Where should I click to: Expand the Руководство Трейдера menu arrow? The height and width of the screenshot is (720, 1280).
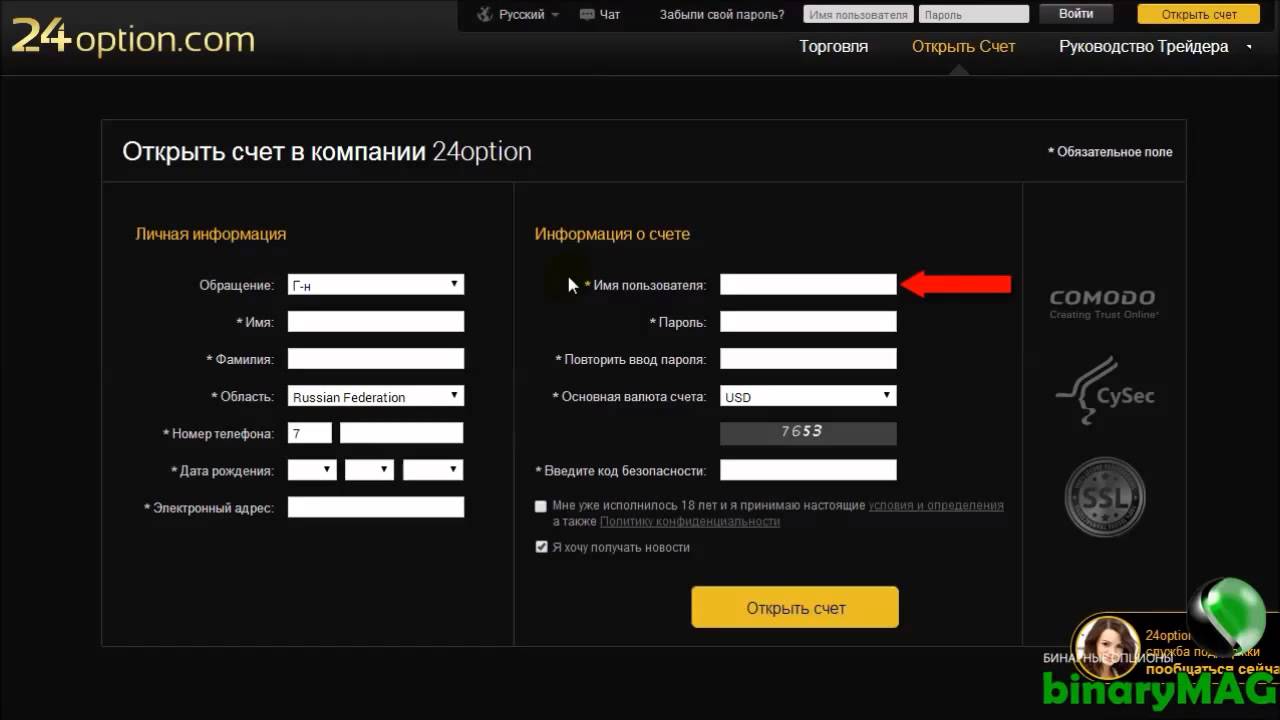tap(1249, 47)
